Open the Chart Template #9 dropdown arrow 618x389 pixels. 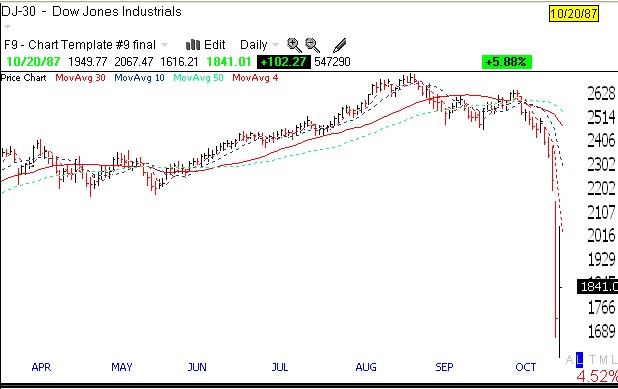[164, 45]
